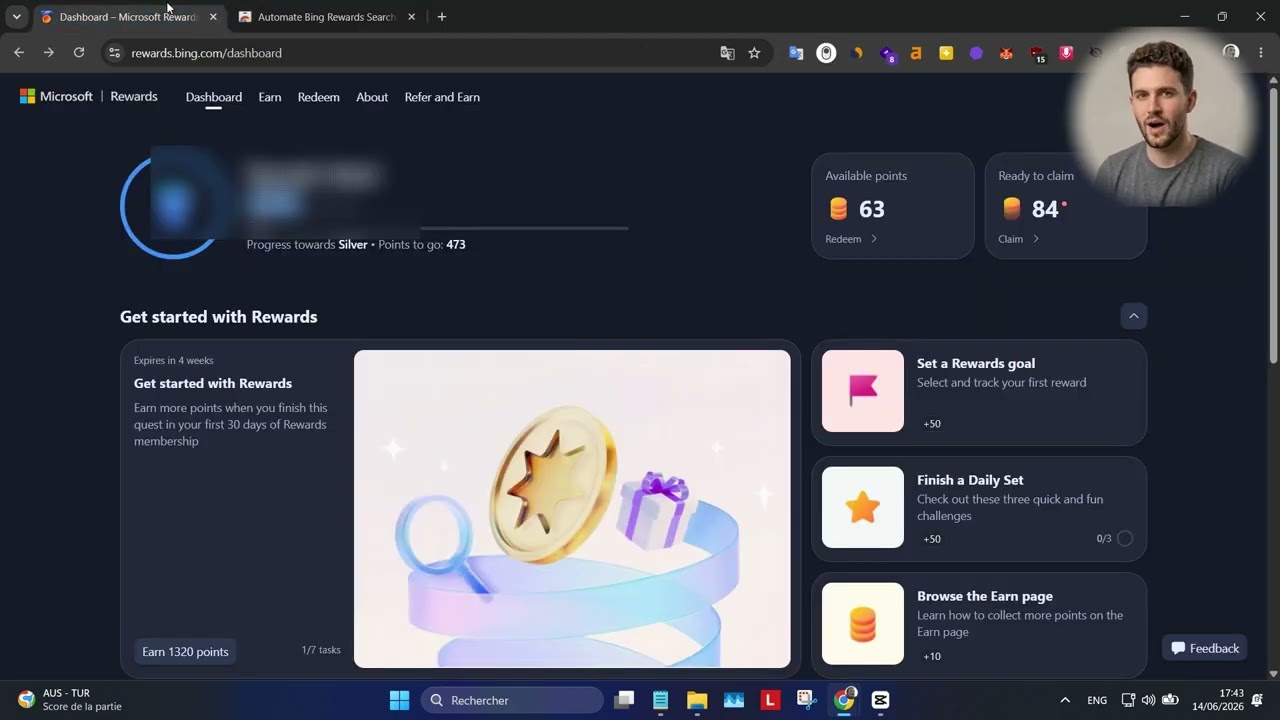Click the orange star thumbnail
This screenshot has width=1280, height=720.
point(863,507)
